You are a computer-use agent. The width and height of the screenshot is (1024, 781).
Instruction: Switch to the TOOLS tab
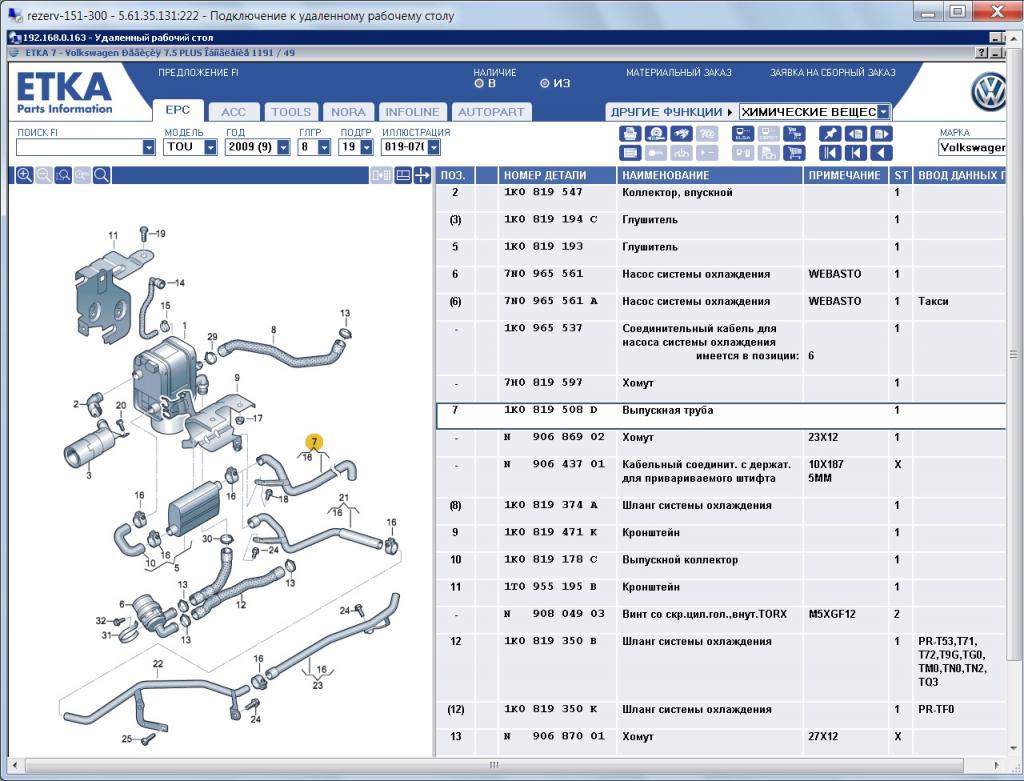click(x=291, y=112)
